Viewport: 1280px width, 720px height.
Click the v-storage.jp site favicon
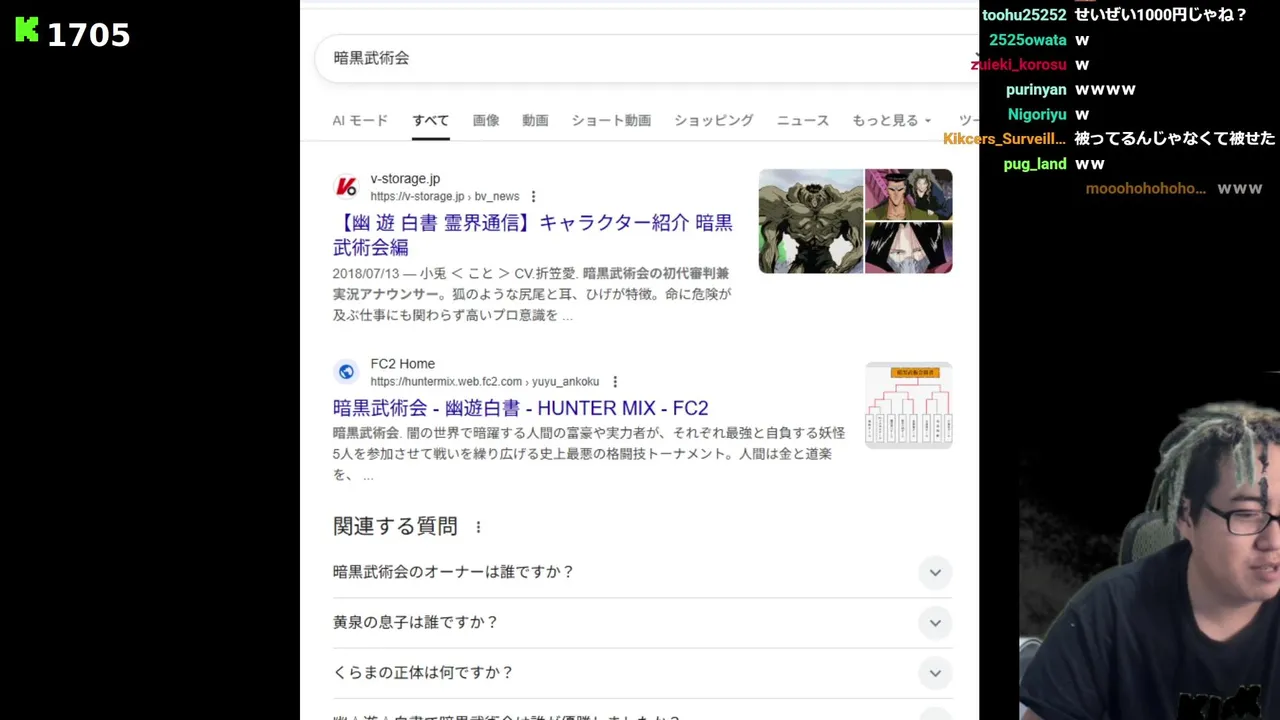346,187
